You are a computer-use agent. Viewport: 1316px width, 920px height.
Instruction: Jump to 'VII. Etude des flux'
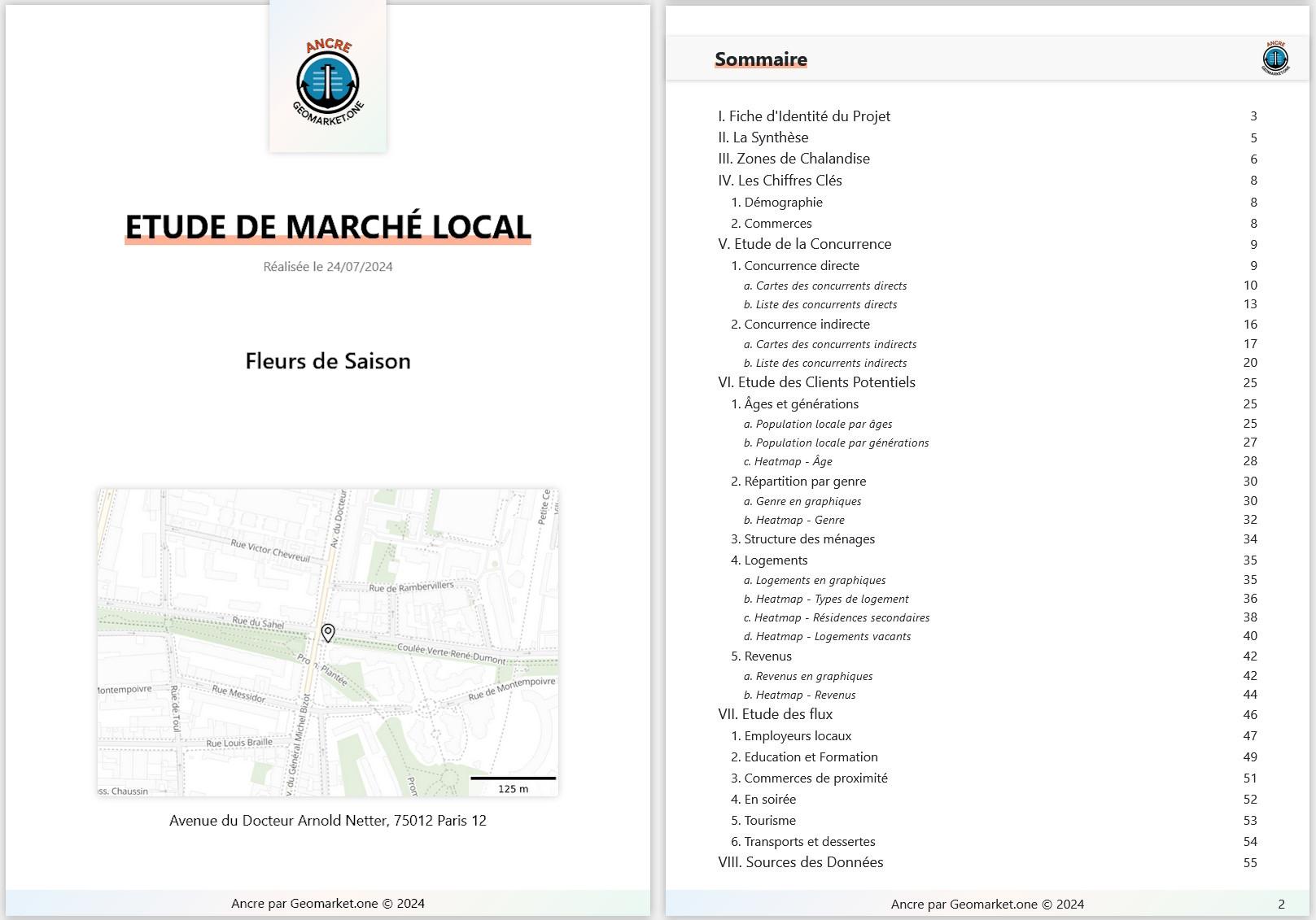point(775,714)
